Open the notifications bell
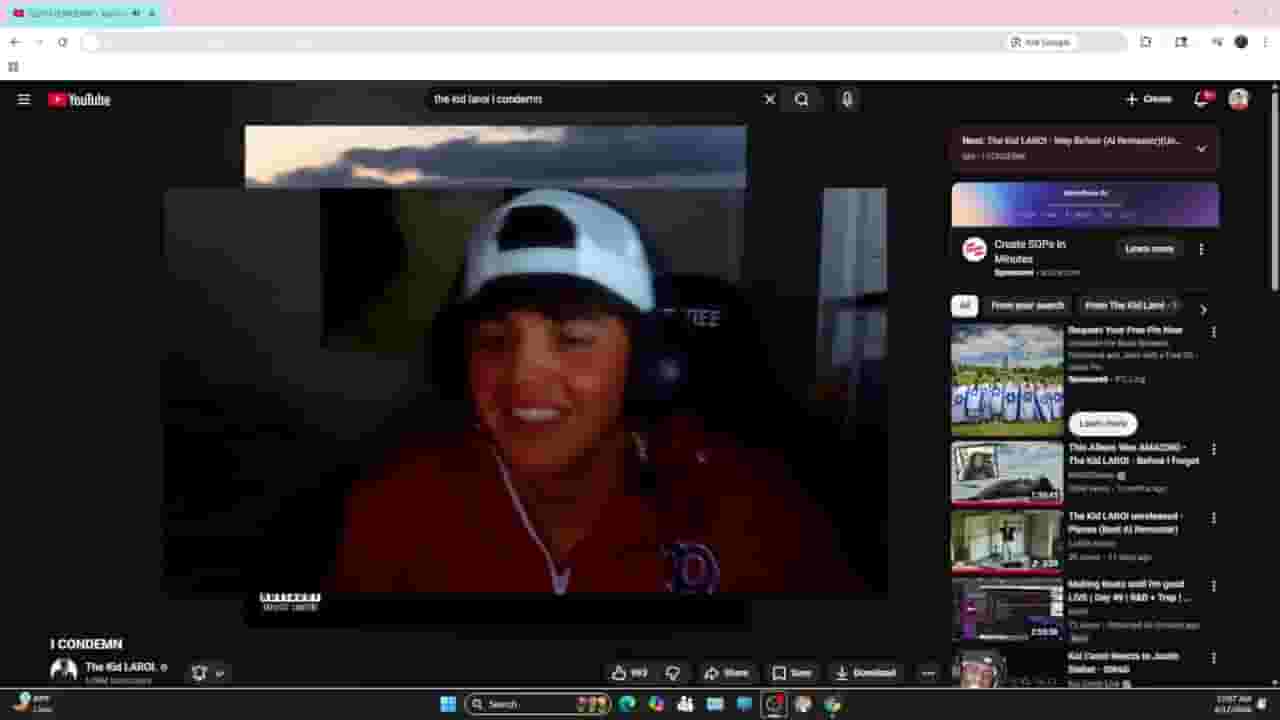This screenshot has width=1280, height=720. coord(1202,99)
